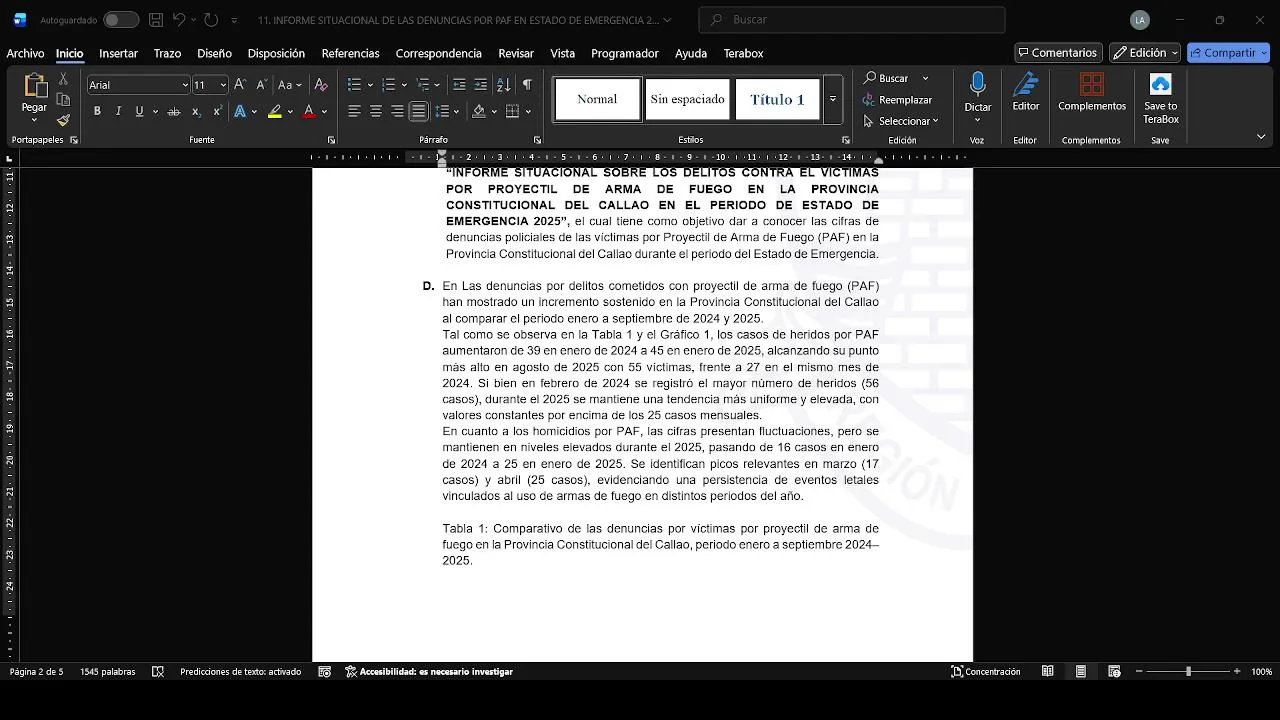Apply the Sin espaciado style
Image resolution: width=1280 pixels, height=720 pixels.
coord(688,99)
